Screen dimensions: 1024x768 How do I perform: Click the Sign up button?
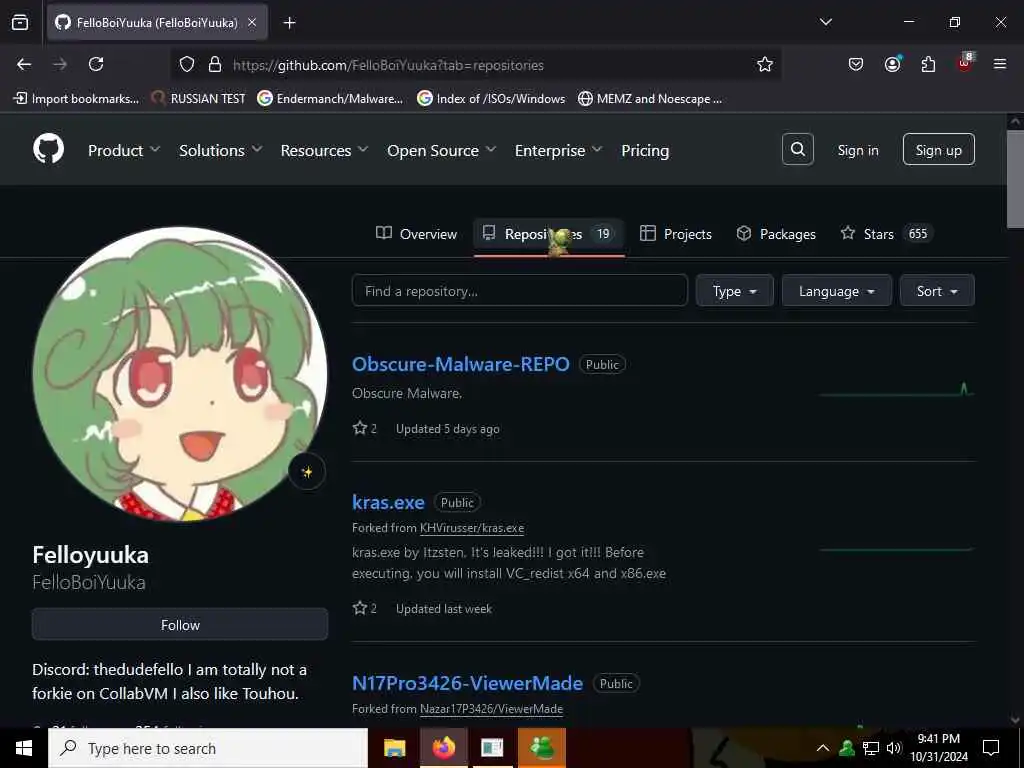coord(938,150)
